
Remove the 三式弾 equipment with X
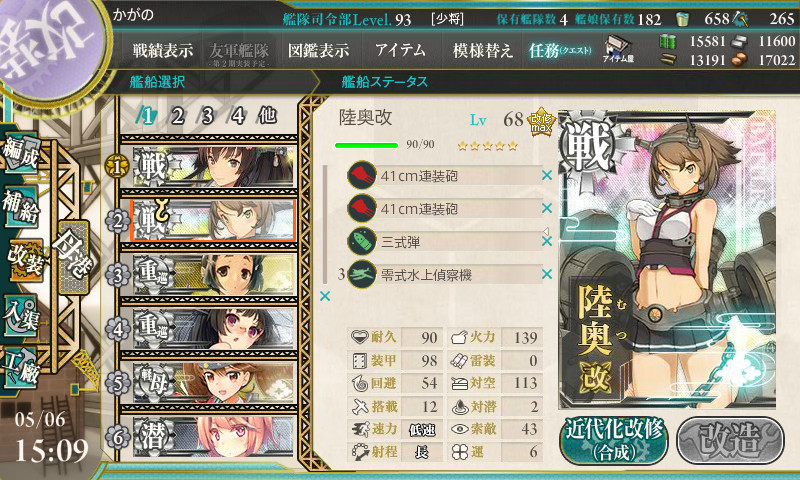coord(547,241)
